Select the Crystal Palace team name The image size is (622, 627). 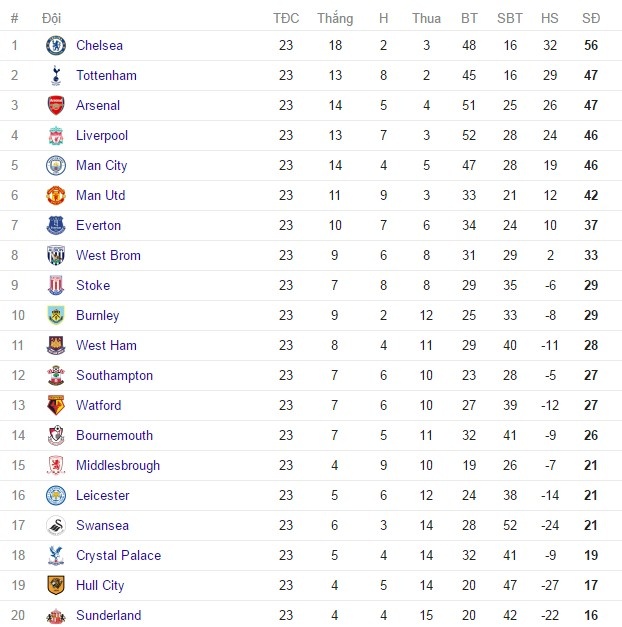[118, 555]
